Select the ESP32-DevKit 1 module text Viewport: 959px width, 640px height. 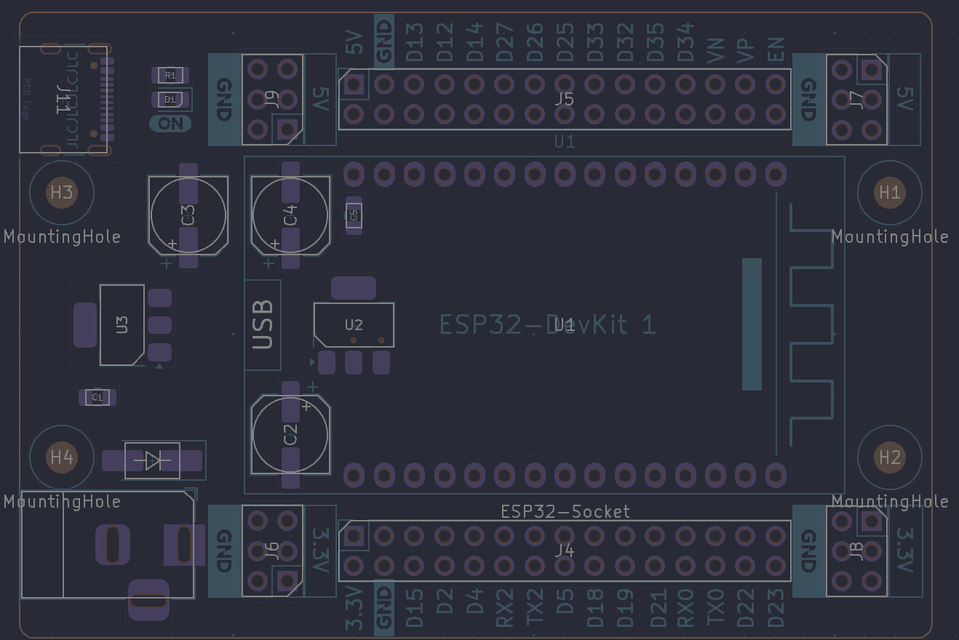pos(548,325)
